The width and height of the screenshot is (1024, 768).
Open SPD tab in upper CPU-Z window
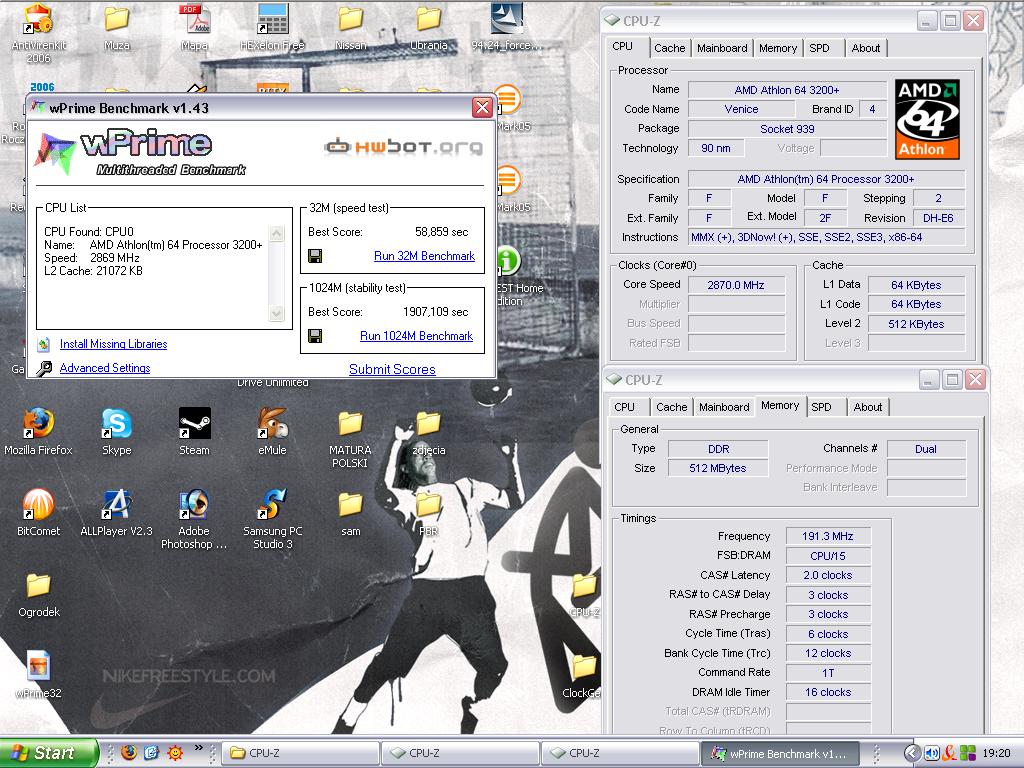click(x=822, y=48)
